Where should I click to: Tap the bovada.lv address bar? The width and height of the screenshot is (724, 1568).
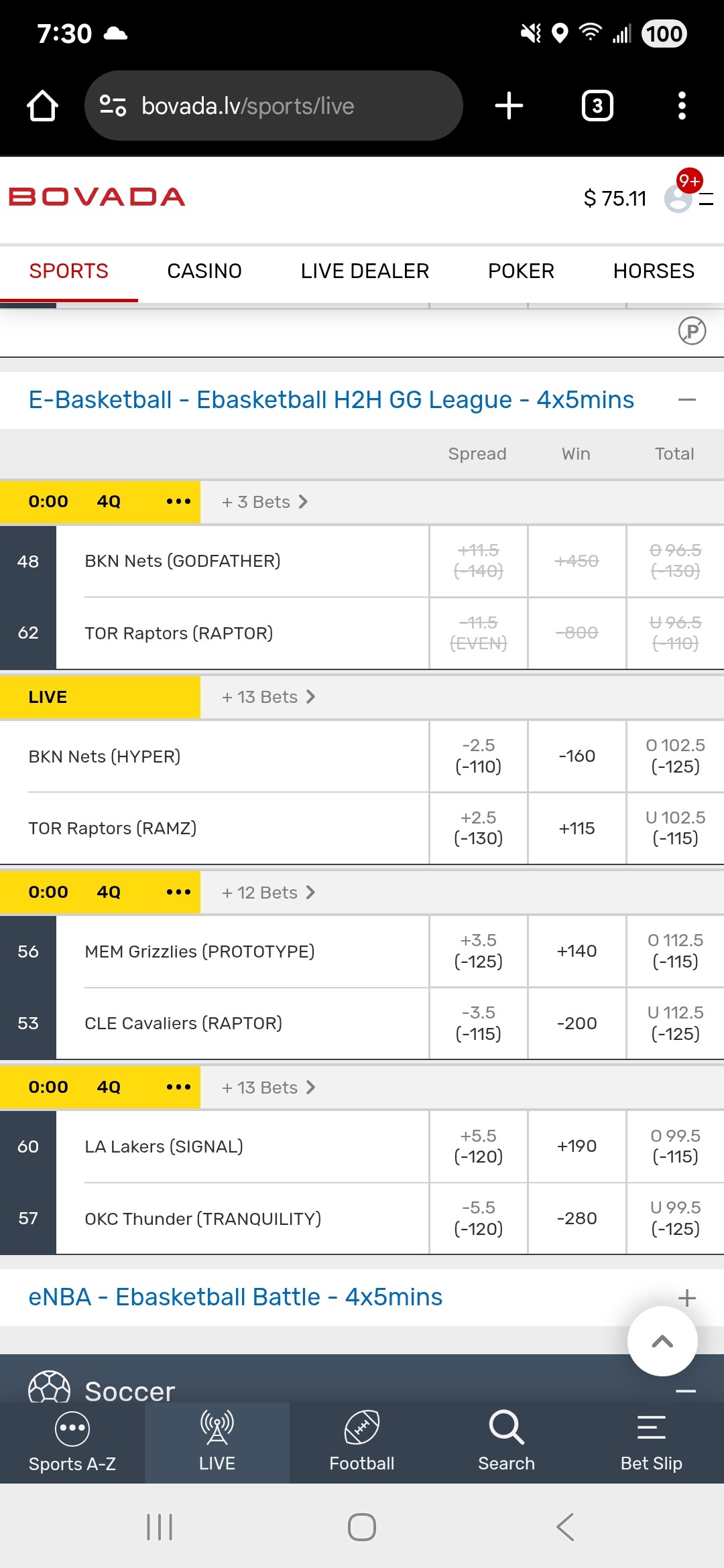point(274,106)
